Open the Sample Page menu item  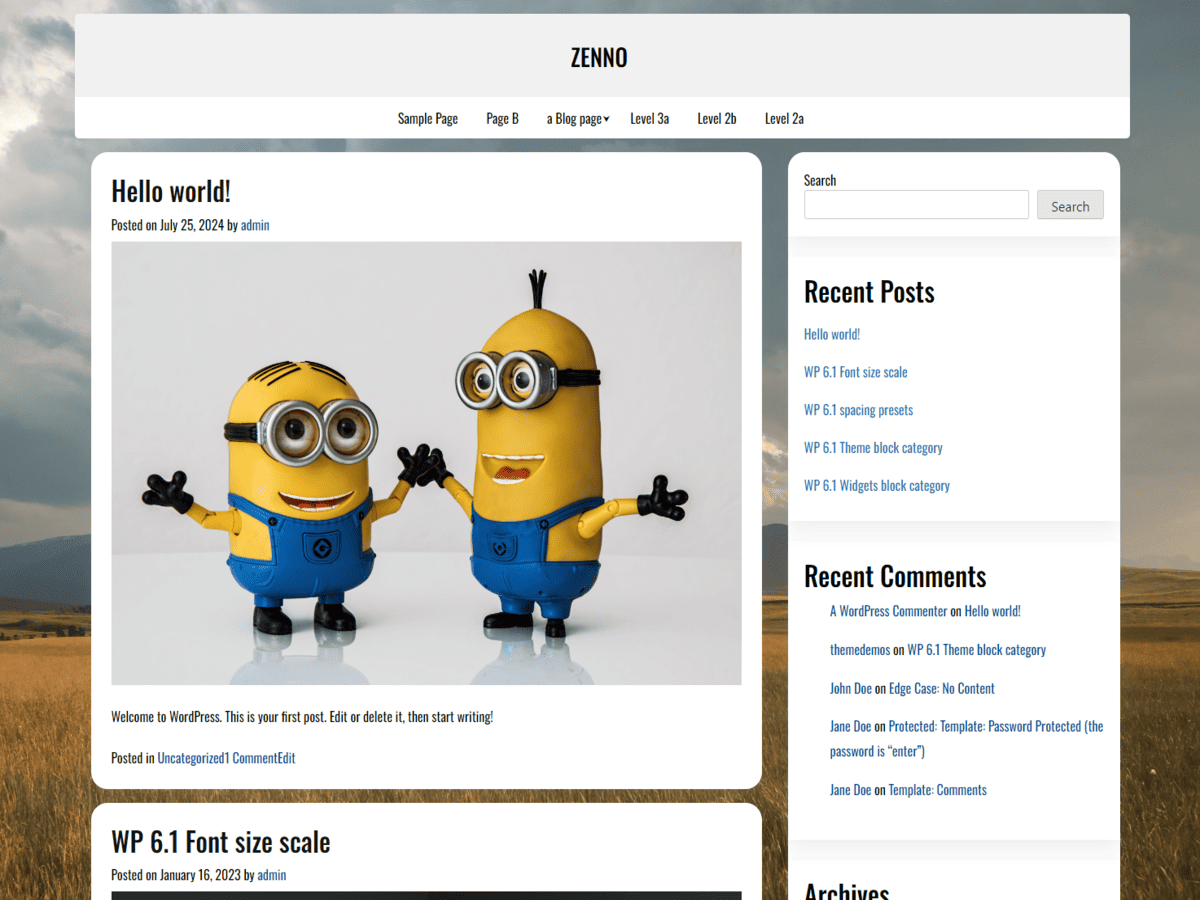click(427, 118)
